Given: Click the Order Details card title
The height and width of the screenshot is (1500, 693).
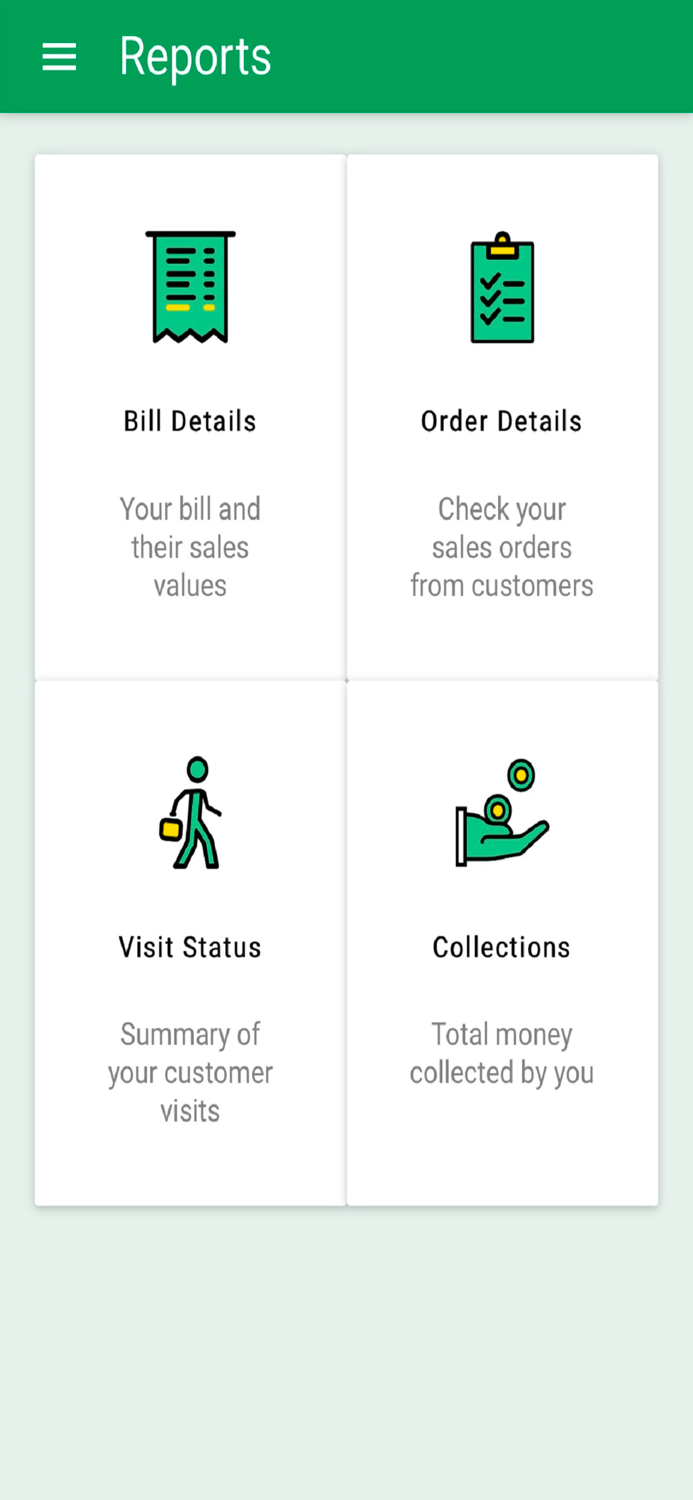Looking at the screenshot, I should tap(502, 420).
